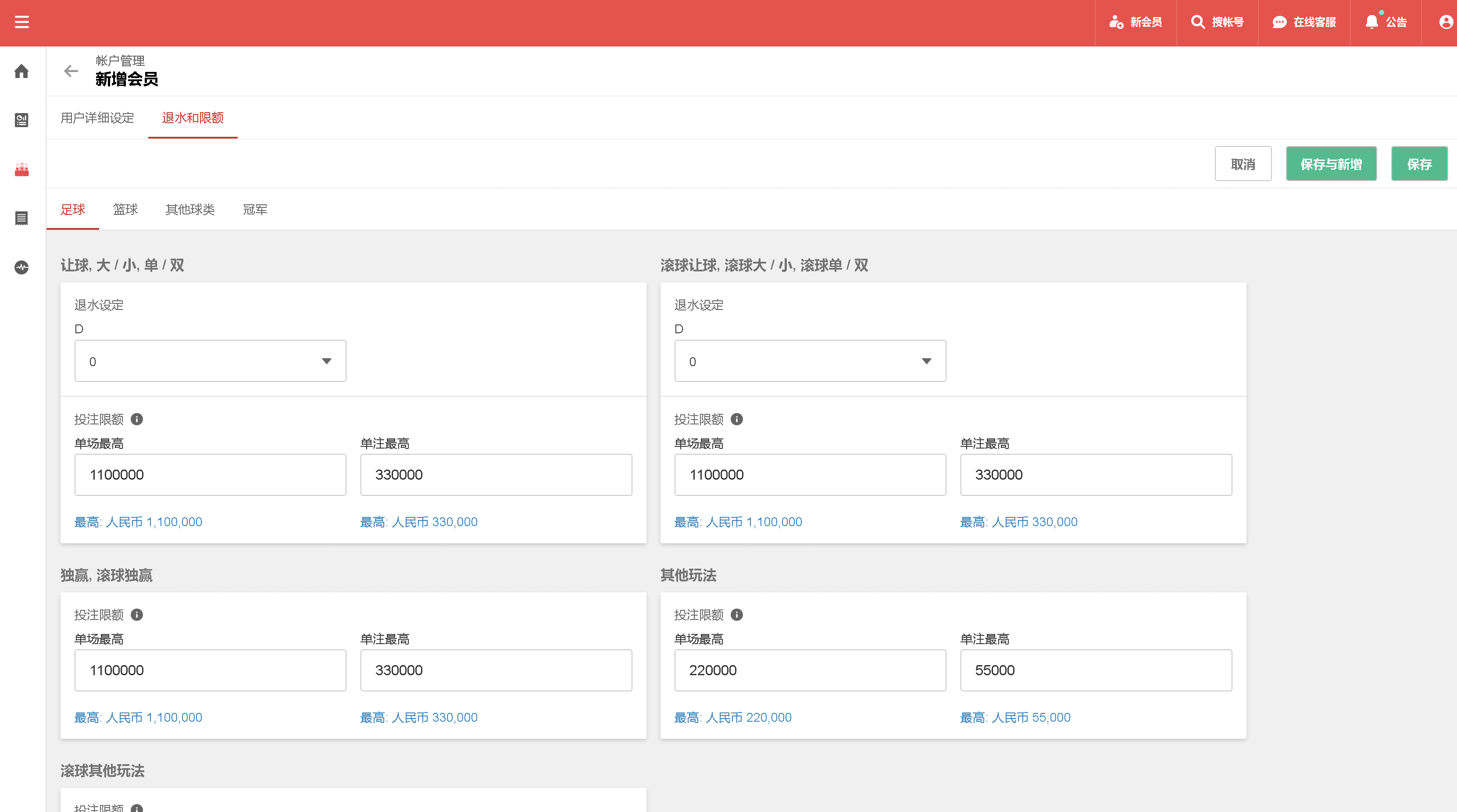Click the 220000 单场最高 input field
1457x812 pixels.
tap(809, 670)
